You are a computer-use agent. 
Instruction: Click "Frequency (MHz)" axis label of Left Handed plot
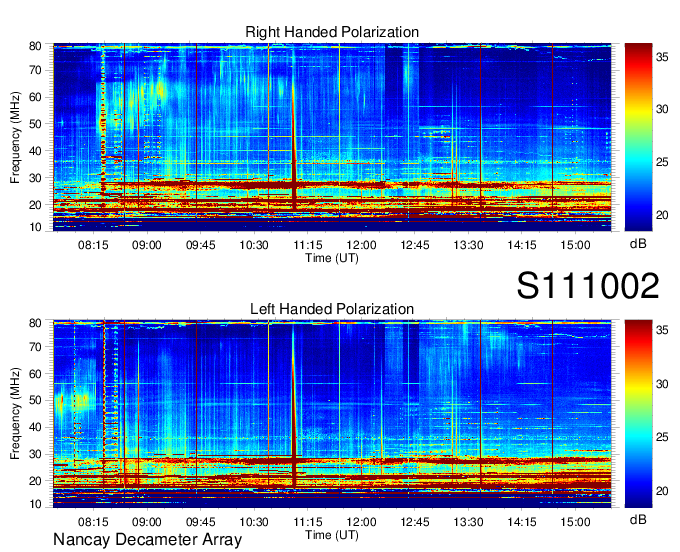pos(15,414)
